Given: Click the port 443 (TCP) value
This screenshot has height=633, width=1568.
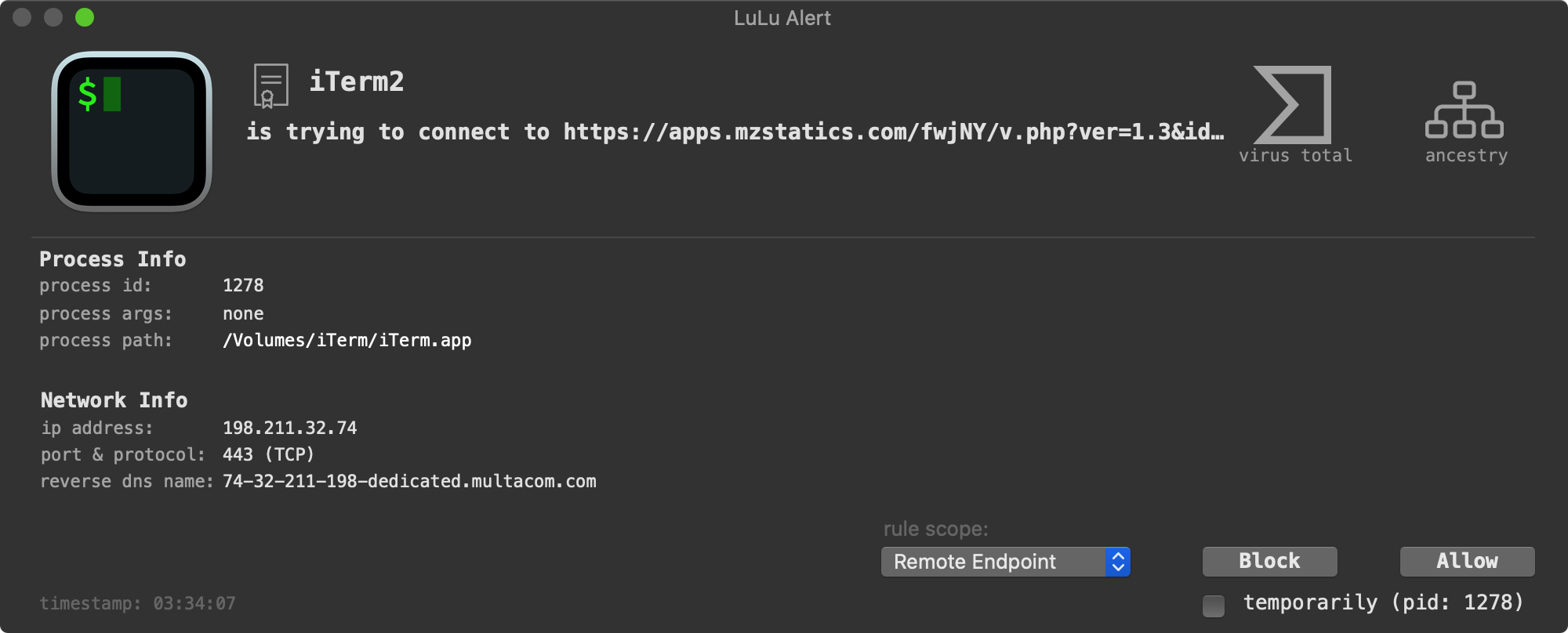Looking at the screenshot, I should [x=268, y=454].
